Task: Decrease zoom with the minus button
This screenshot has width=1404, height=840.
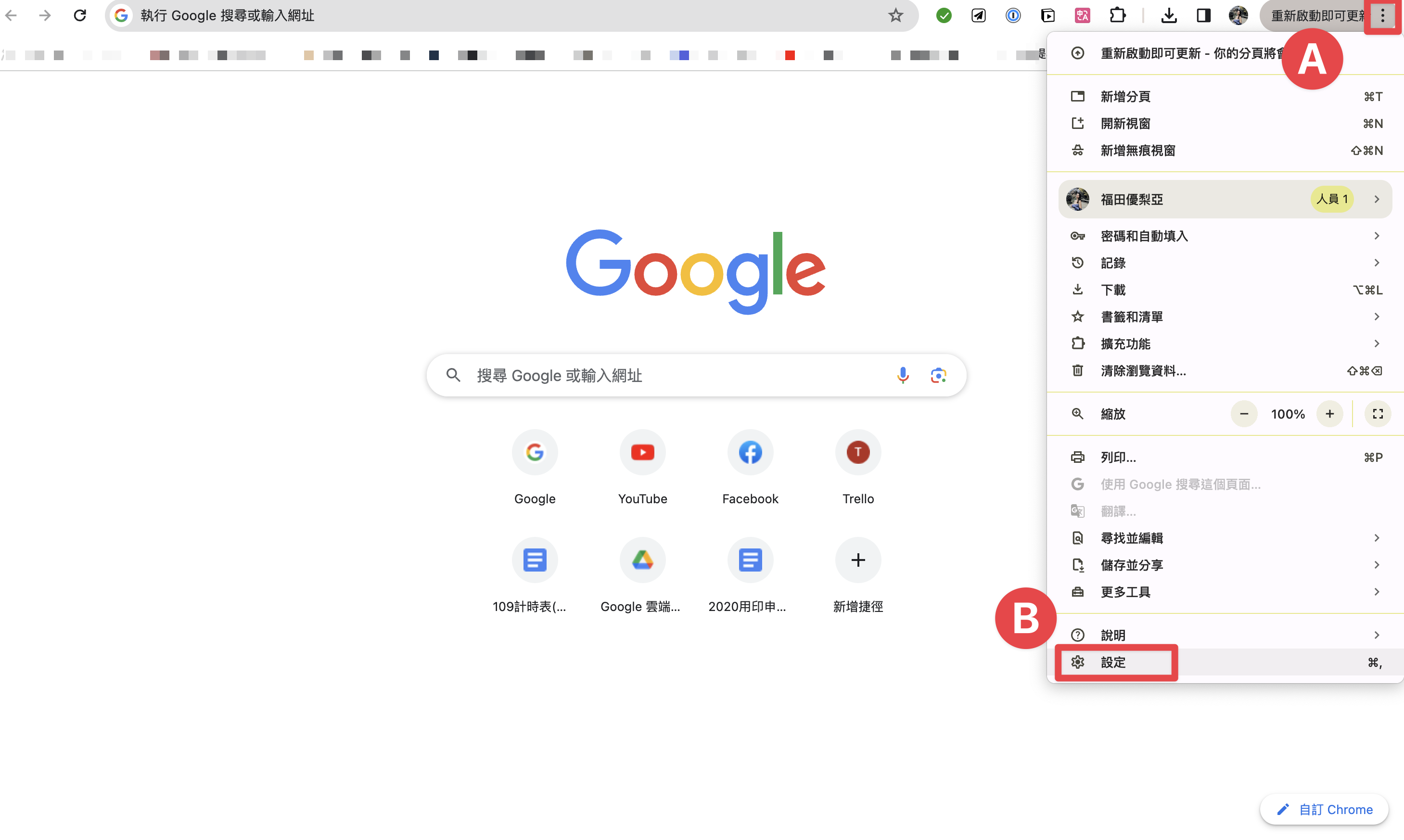Action: tap(1244, 414)
